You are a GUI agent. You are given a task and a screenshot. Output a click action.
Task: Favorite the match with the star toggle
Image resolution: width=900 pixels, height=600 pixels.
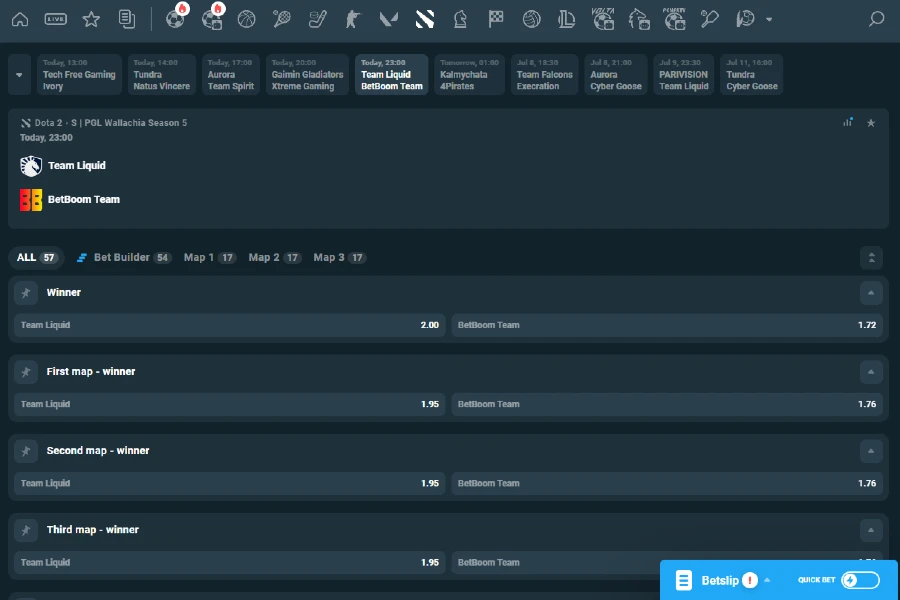coord(871,122)
